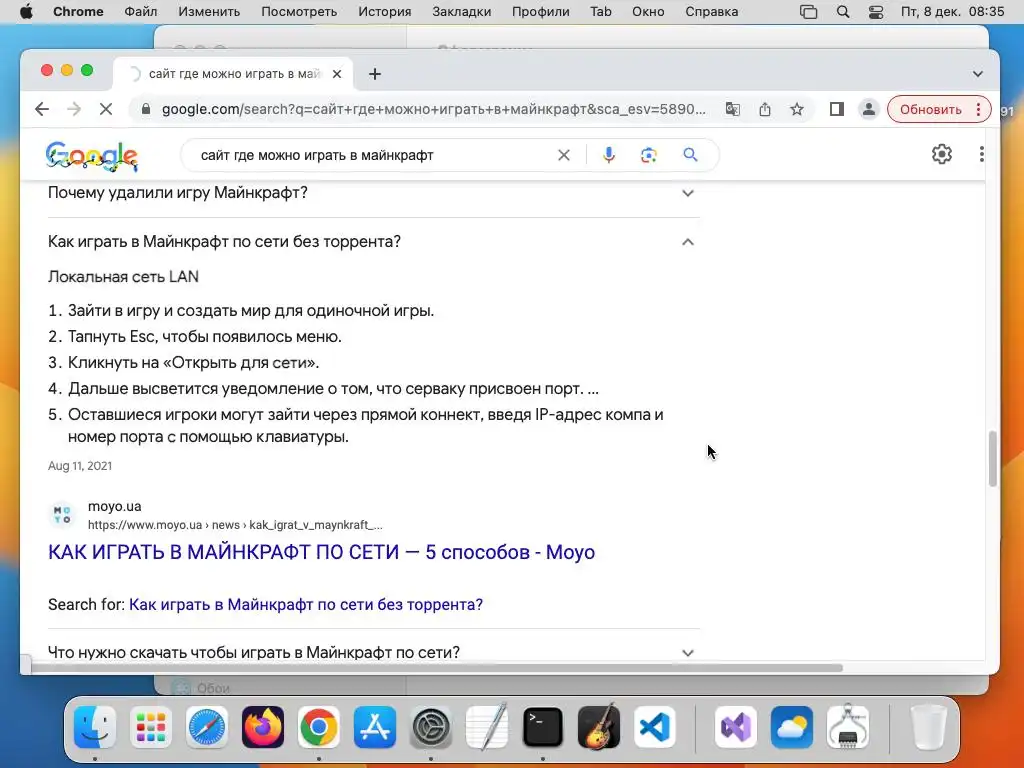The width and height of the screenshot is (1024, 768).
Task: Open the Google apps dots menu
Action: click(982, 154)
